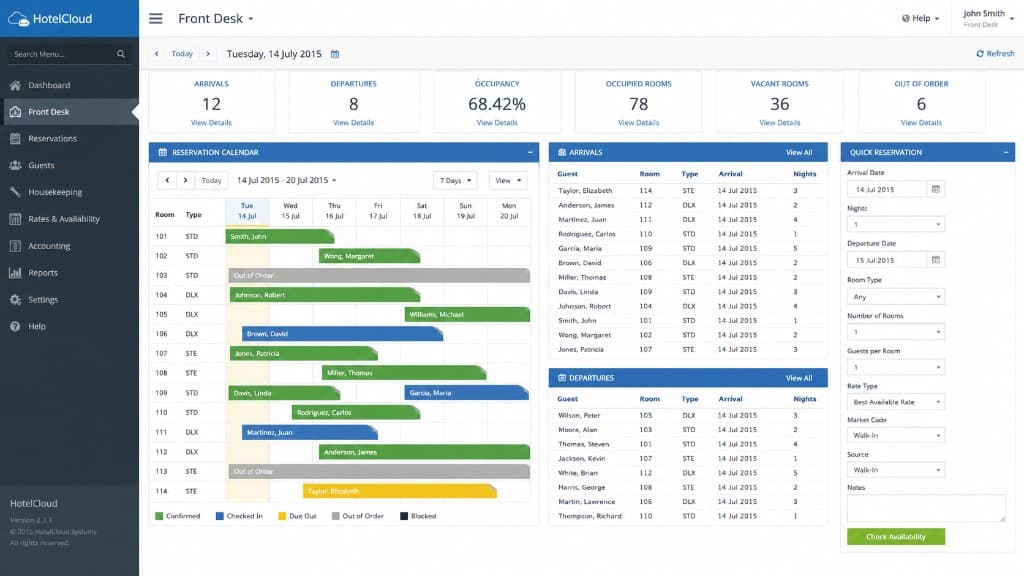The height and width of the screenshot is (576, 1024).
Task: View Details under Occupancy percentage
Action: (x=497, y=123)
